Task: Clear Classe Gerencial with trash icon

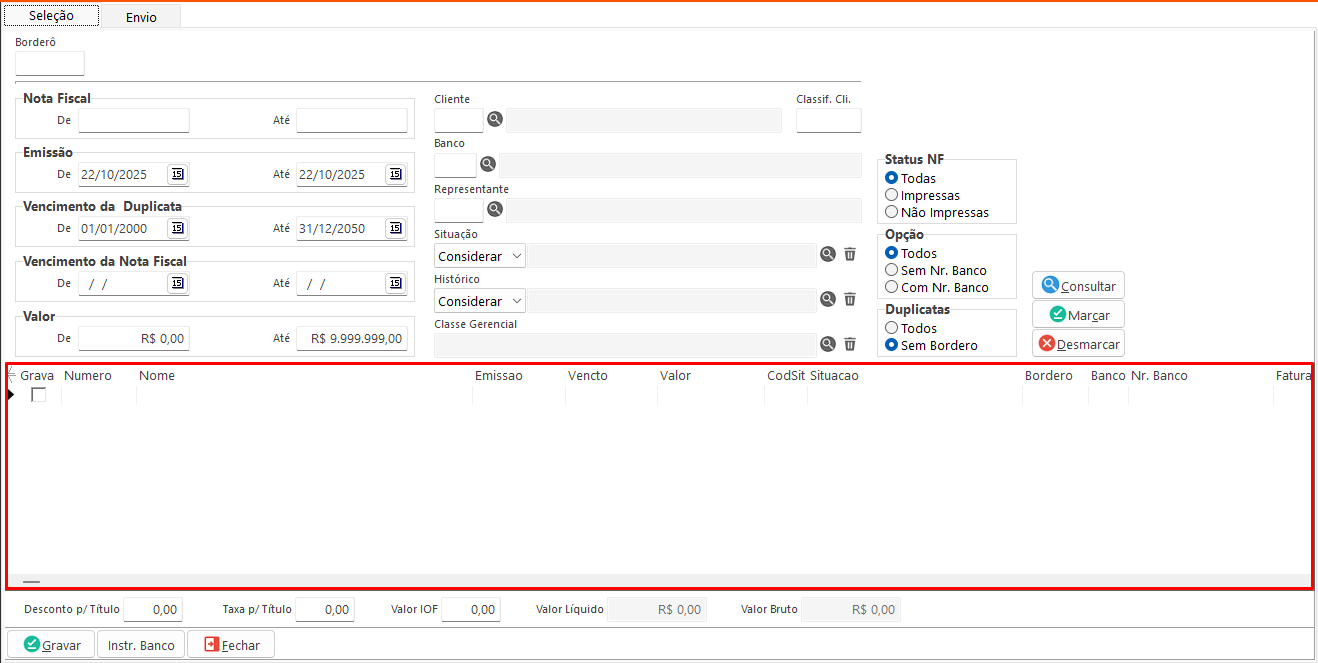Action: [850, 344]
